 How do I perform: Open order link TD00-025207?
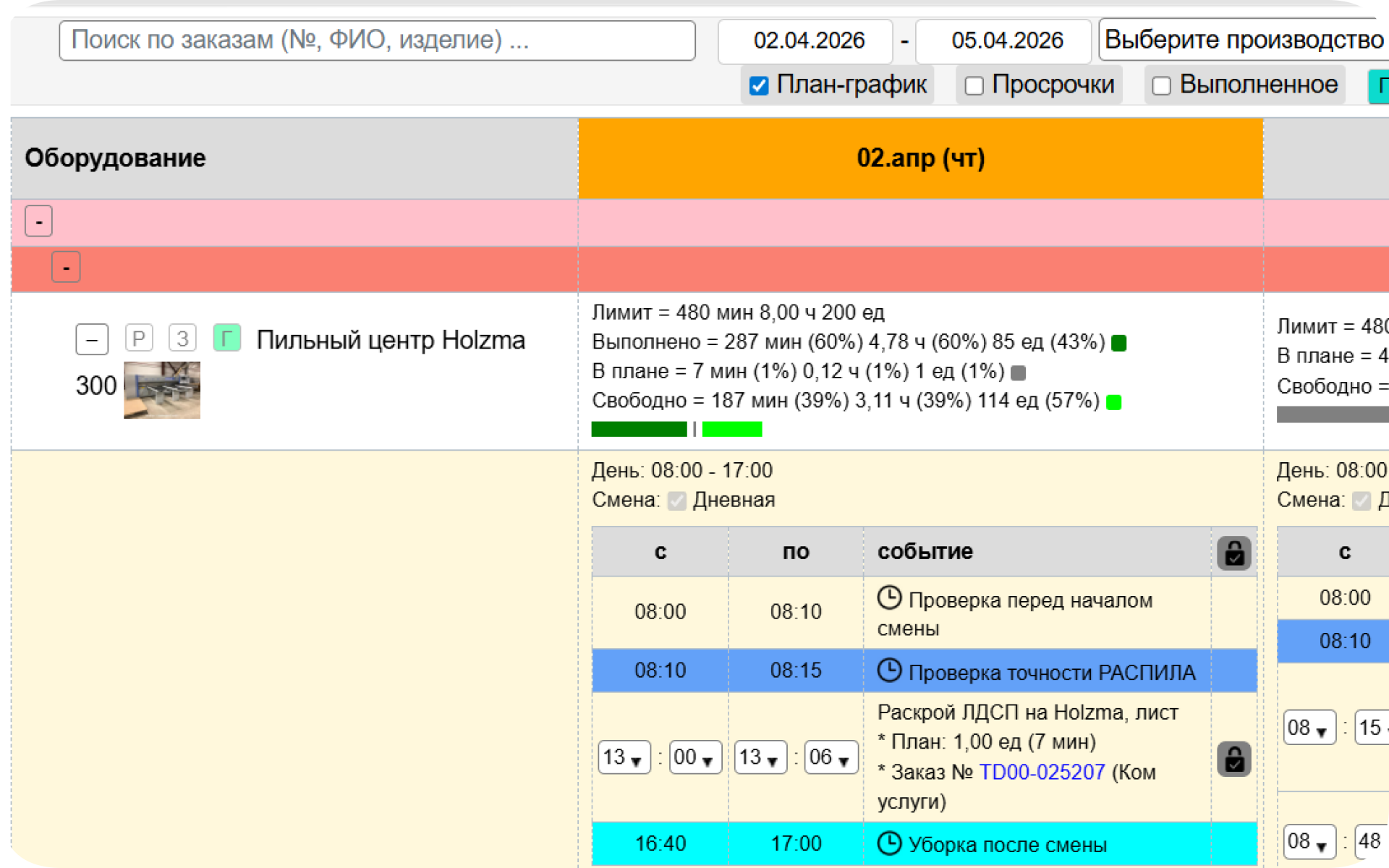1041,772
